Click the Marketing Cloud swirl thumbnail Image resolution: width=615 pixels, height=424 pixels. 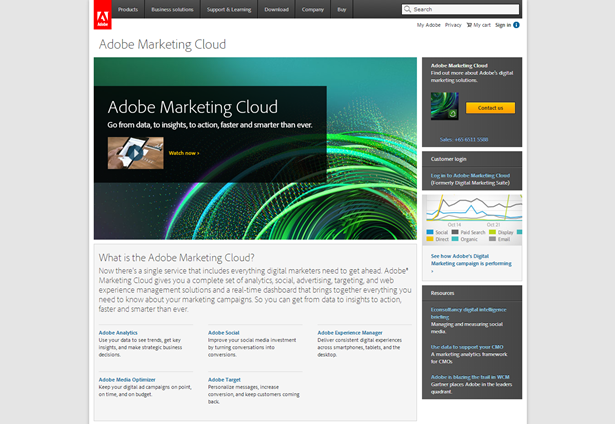coord(444,106)
